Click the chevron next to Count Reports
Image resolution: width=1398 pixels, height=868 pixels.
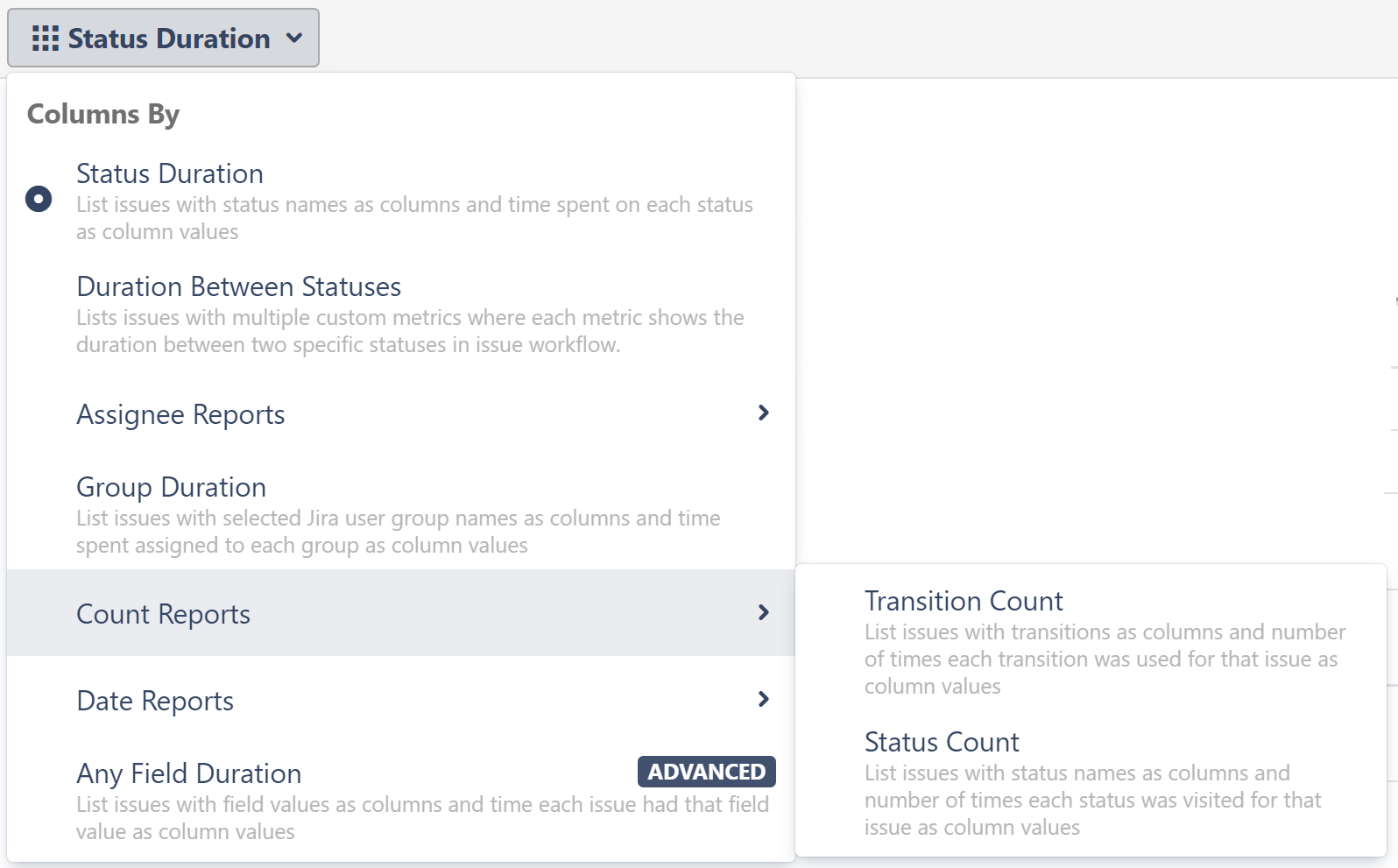point(763,612)
